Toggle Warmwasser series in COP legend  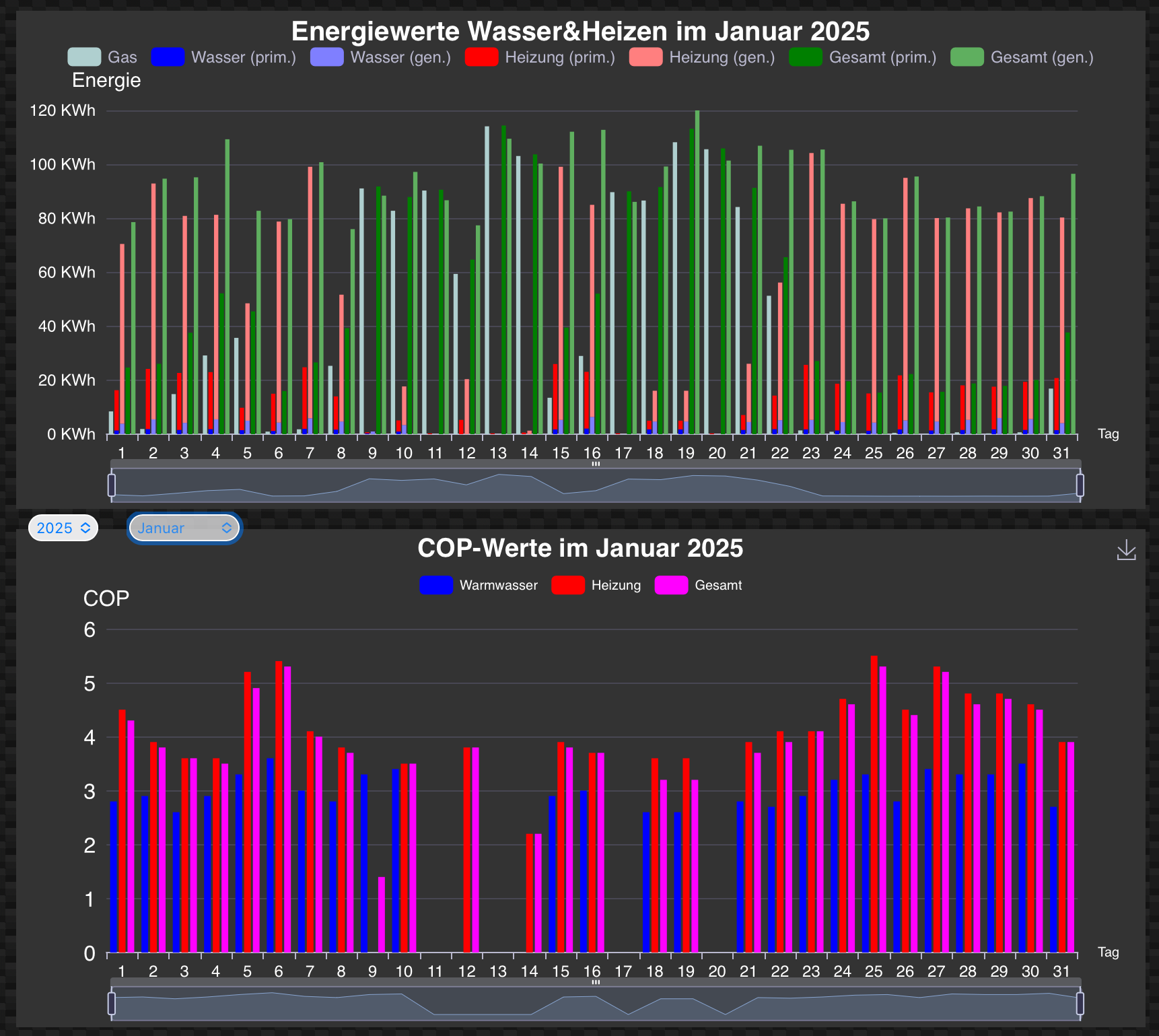click(479, 585)
